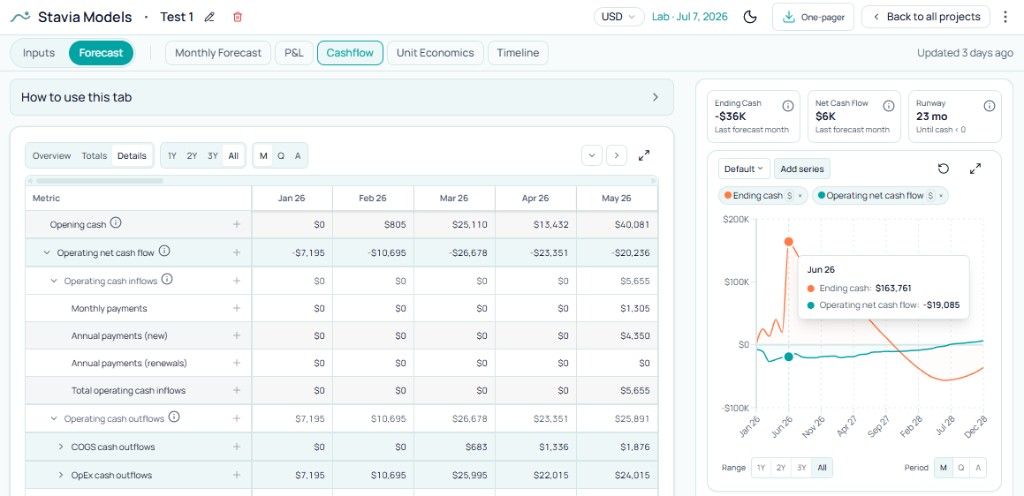The width and height of the screenshot is (1024, 496).
Task: Select Overview table view
Action: [52, 156]
